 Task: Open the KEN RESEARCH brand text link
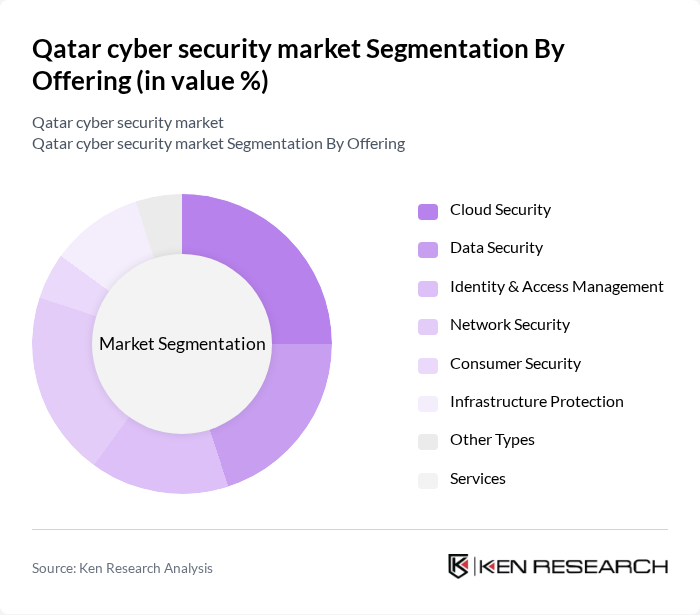coord(573,566)
